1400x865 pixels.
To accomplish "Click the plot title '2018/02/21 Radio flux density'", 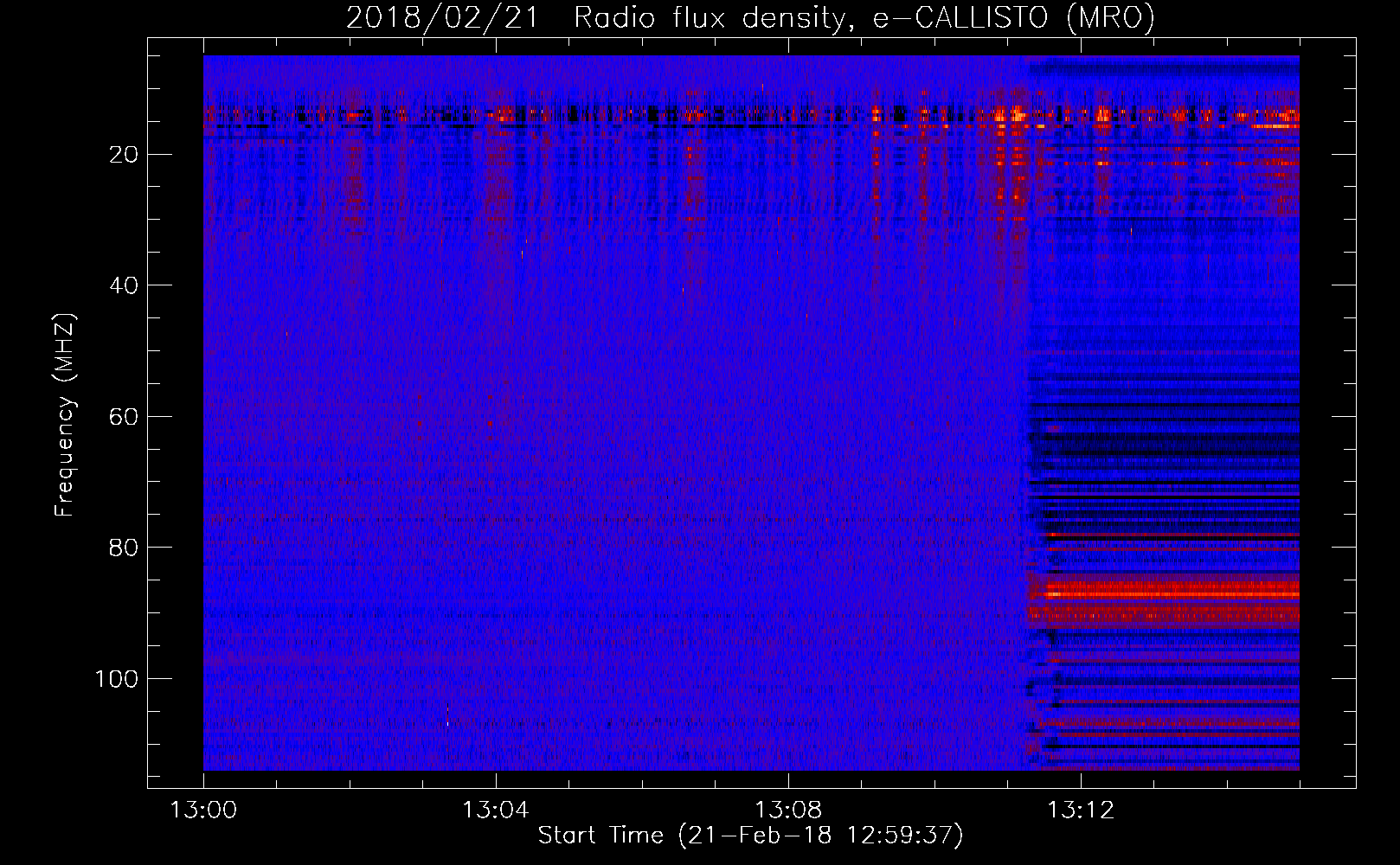I will coord(750,18).
